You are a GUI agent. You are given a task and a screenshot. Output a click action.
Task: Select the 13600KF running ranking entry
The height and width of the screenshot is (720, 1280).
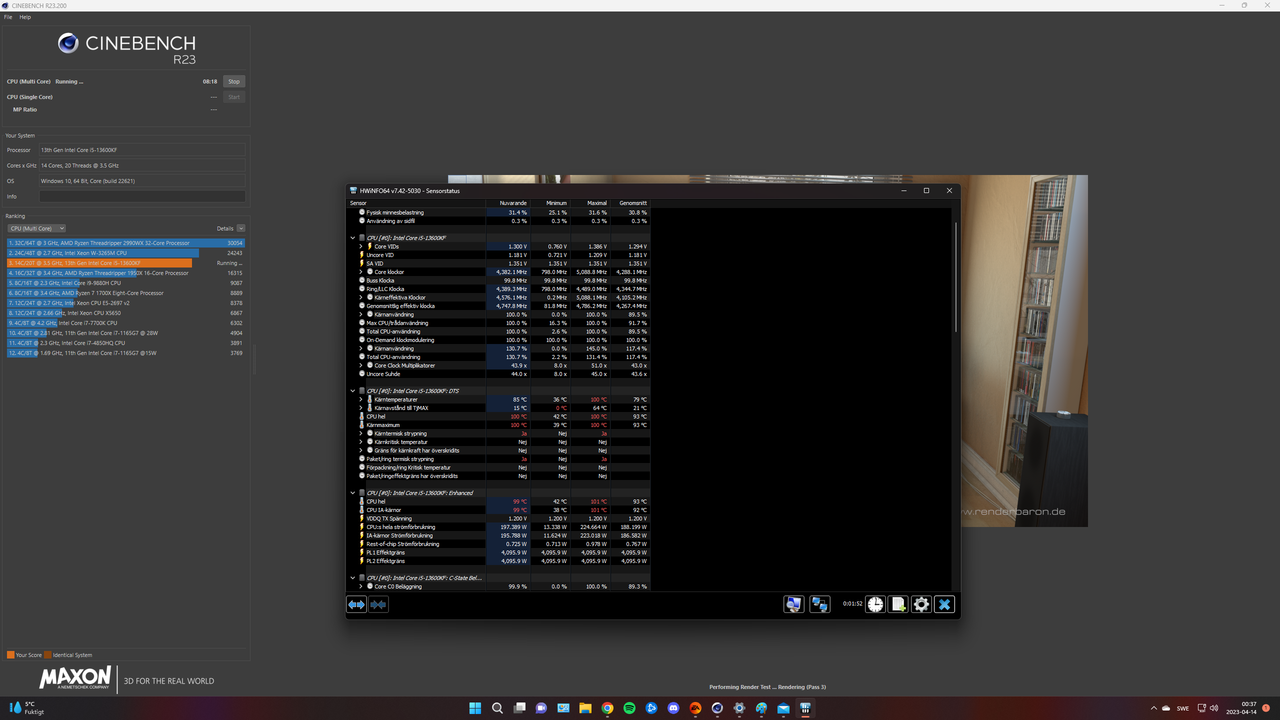click(126, 263)
